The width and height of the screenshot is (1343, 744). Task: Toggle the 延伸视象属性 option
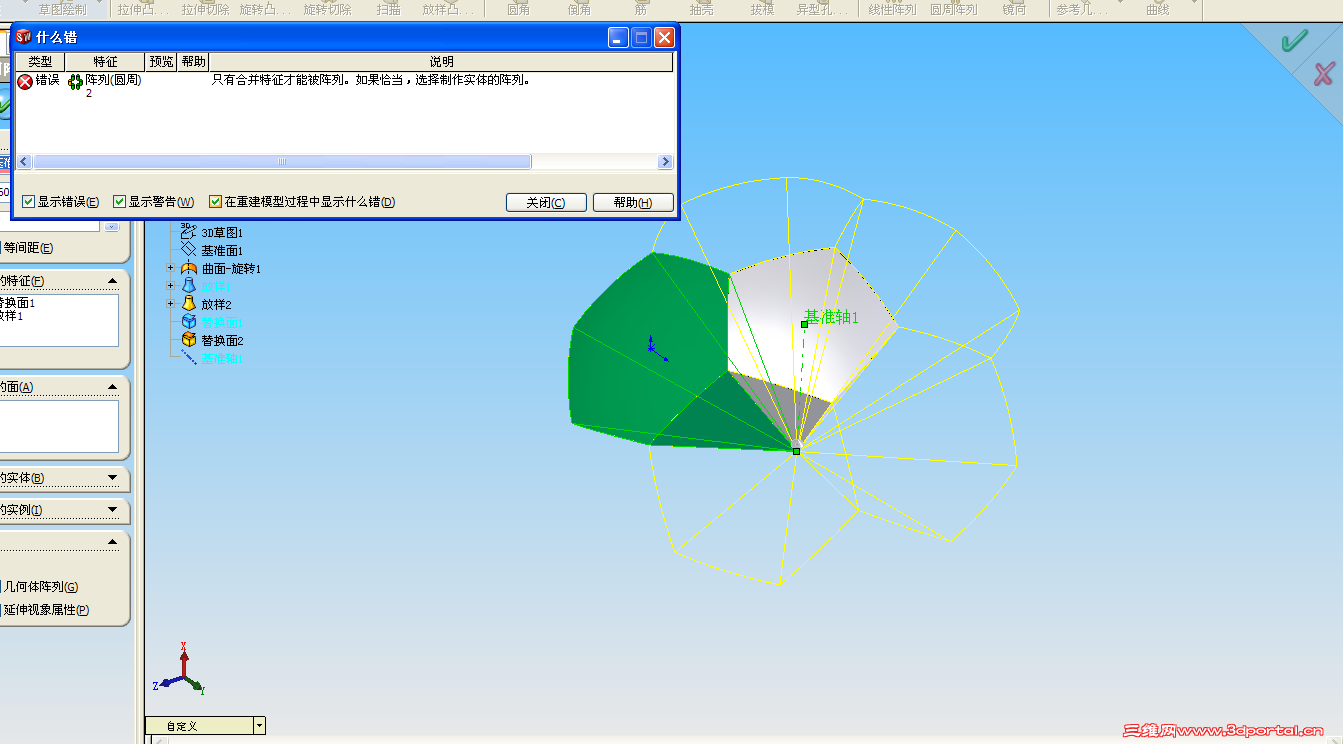coord(46,609)
